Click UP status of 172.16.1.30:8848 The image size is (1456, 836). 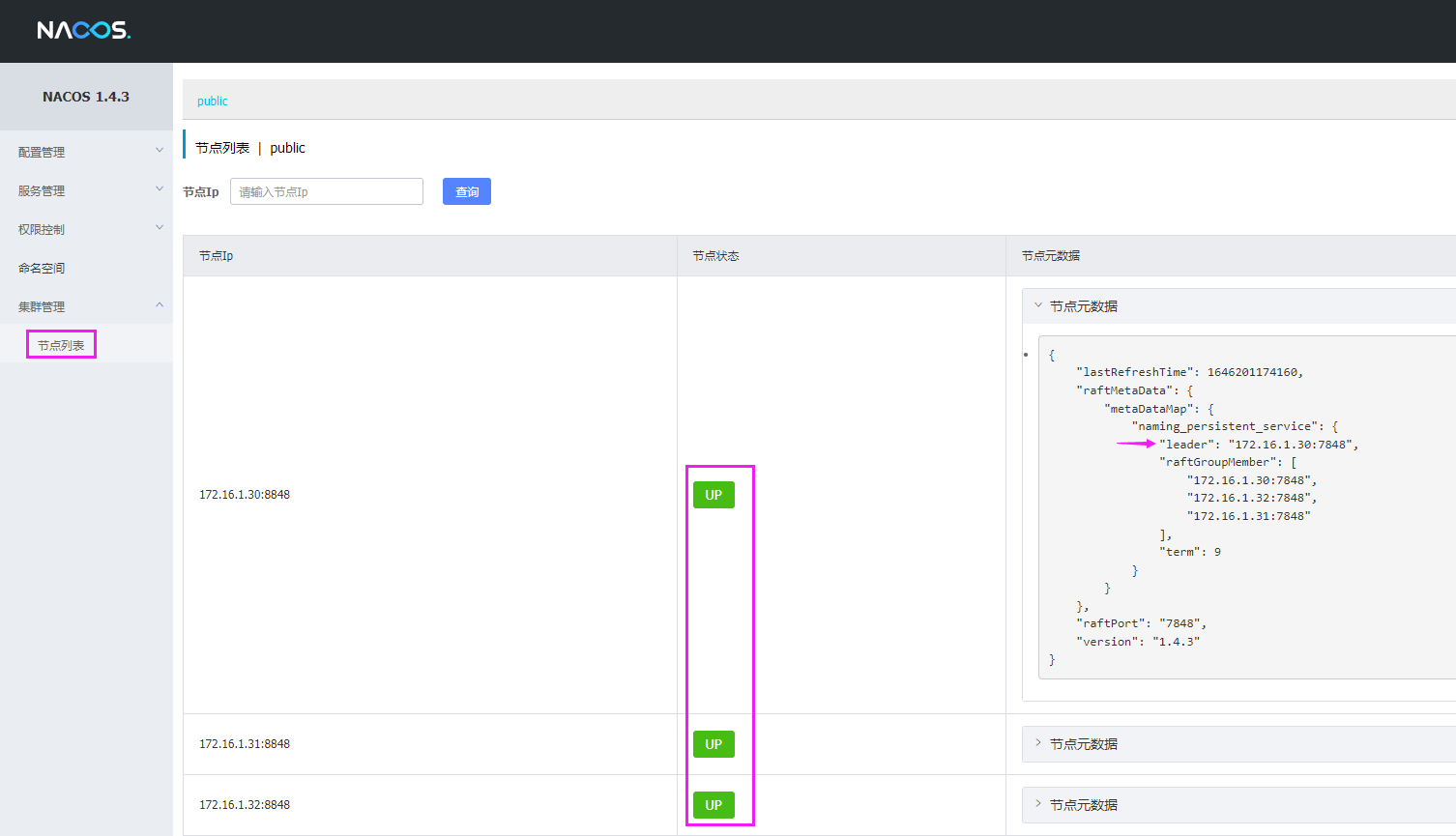pos(713,495)
